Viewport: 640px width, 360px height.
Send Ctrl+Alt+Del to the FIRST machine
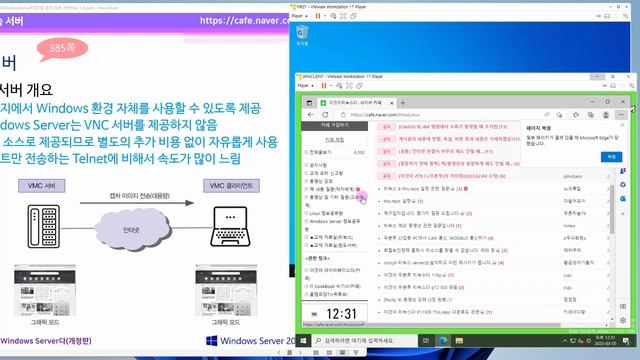coord(333,16)
